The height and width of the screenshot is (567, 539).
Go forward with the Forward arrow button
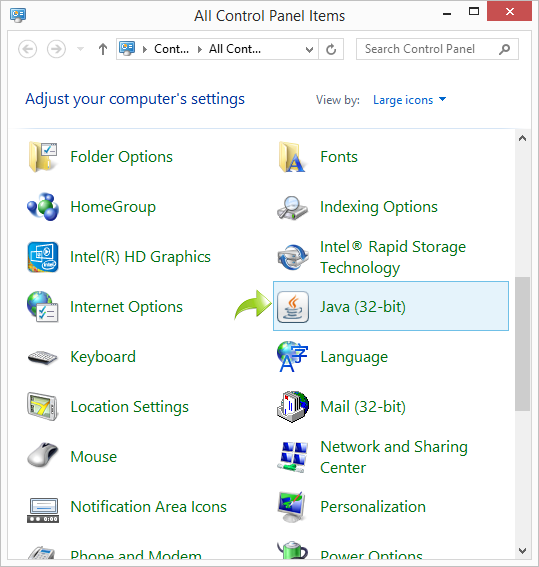click(56, 49)
